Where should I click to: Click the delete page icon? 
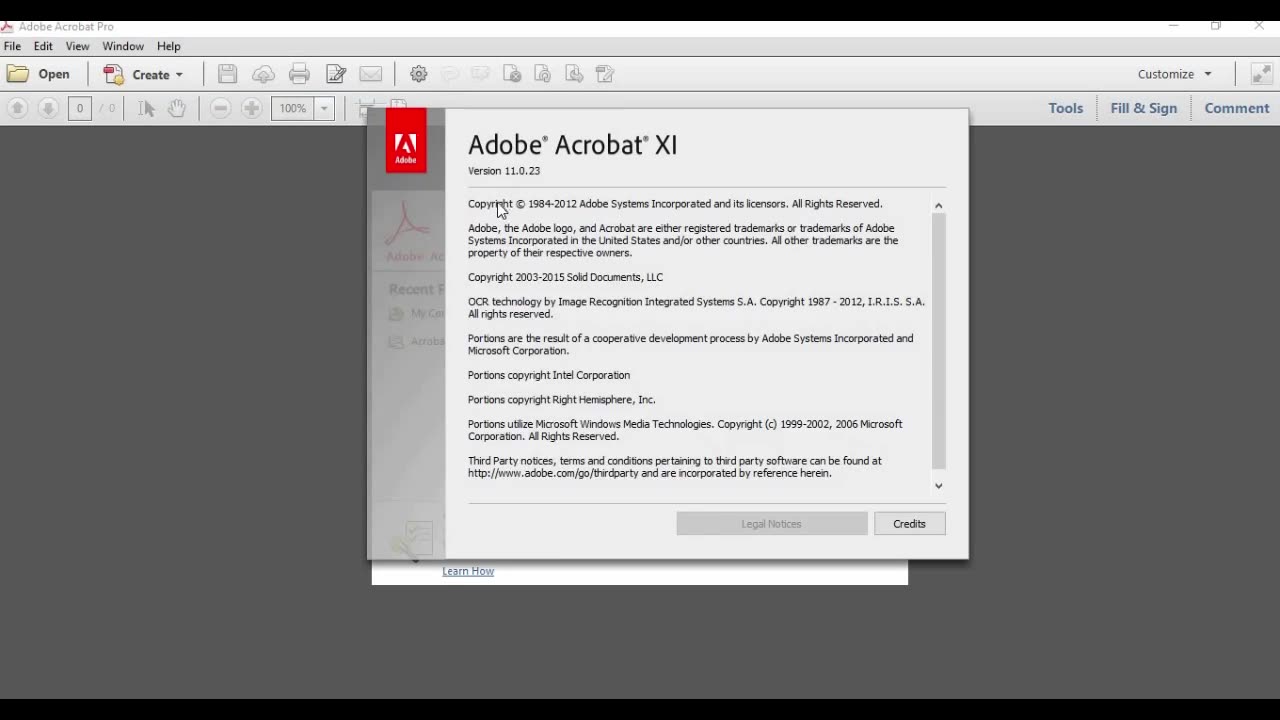[x=512, y=74]
